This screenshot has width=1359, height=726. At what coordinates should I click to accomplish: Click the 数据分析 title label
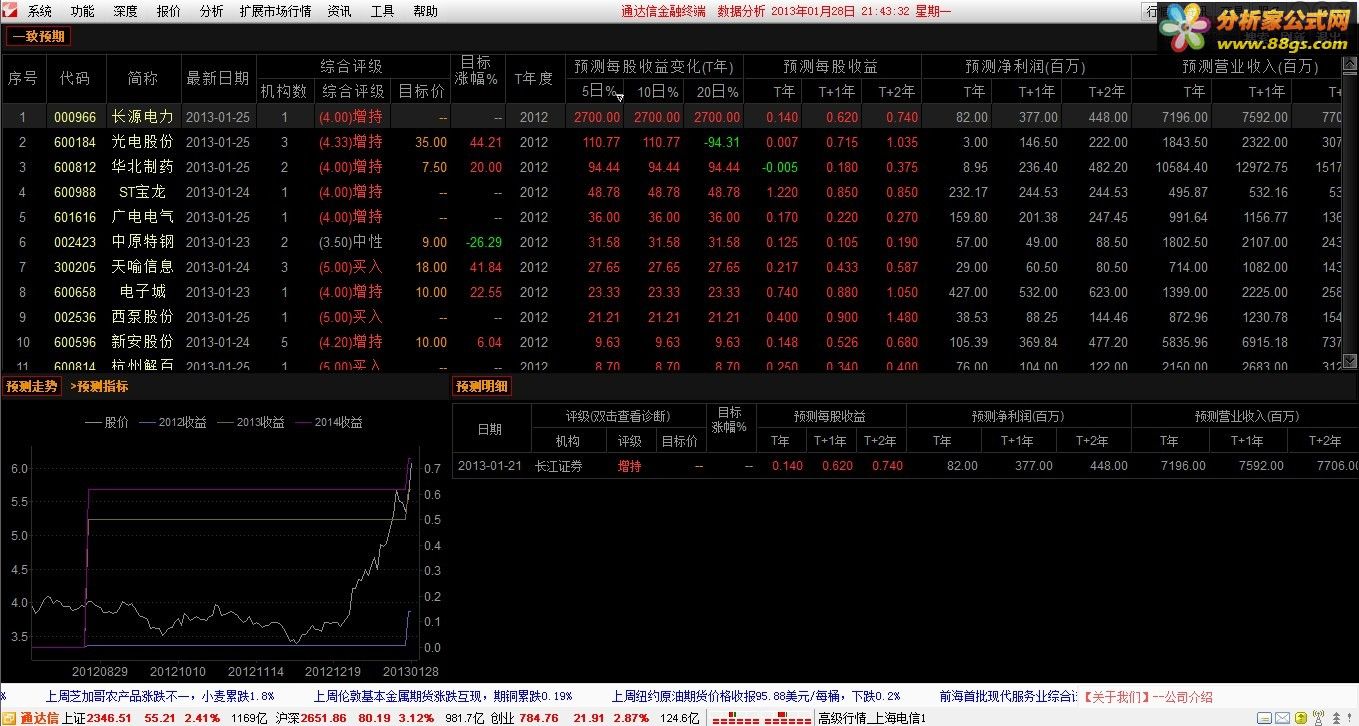(741, 11)
